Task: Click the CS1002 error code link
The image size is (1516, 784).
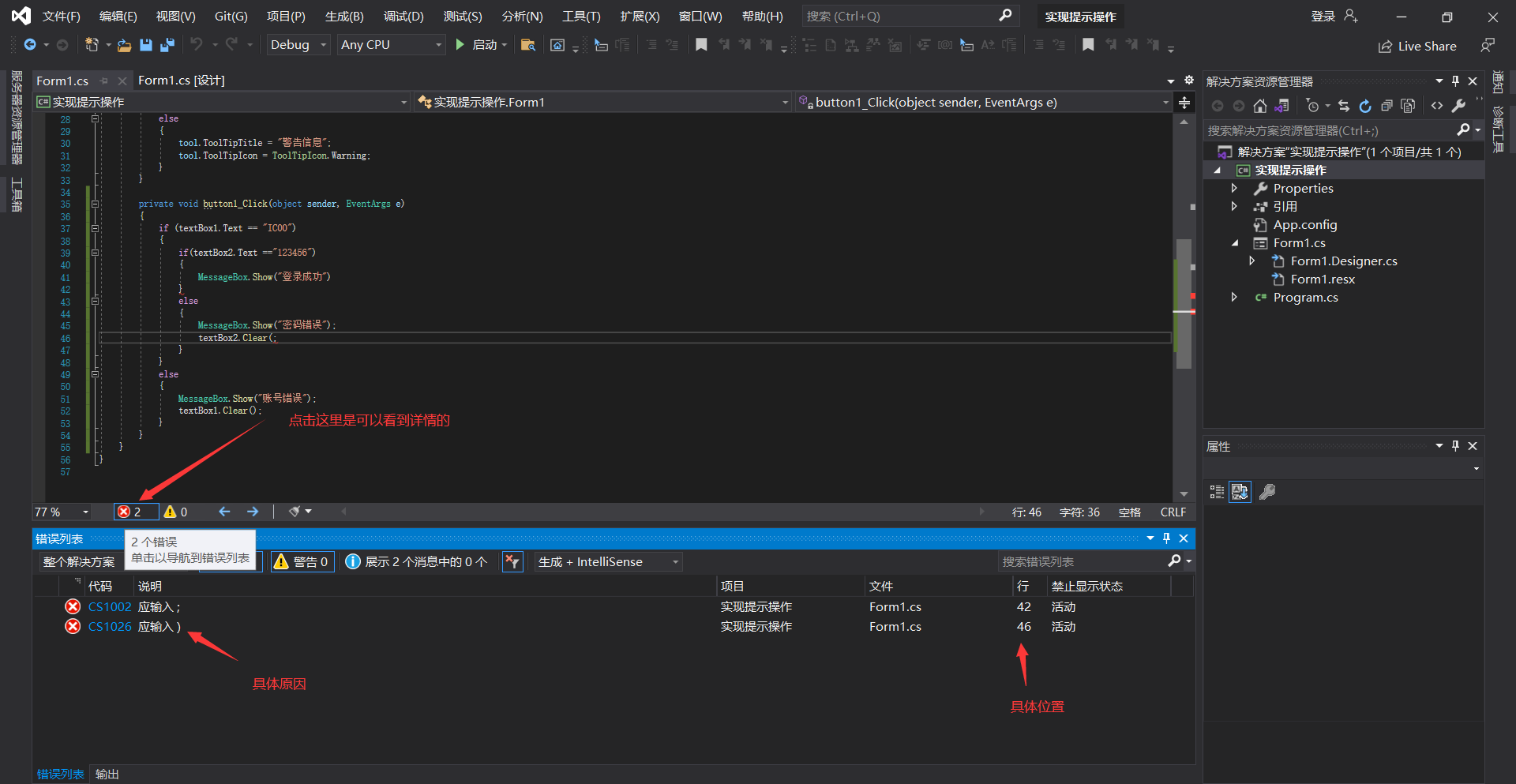Action: pos(110,606)
